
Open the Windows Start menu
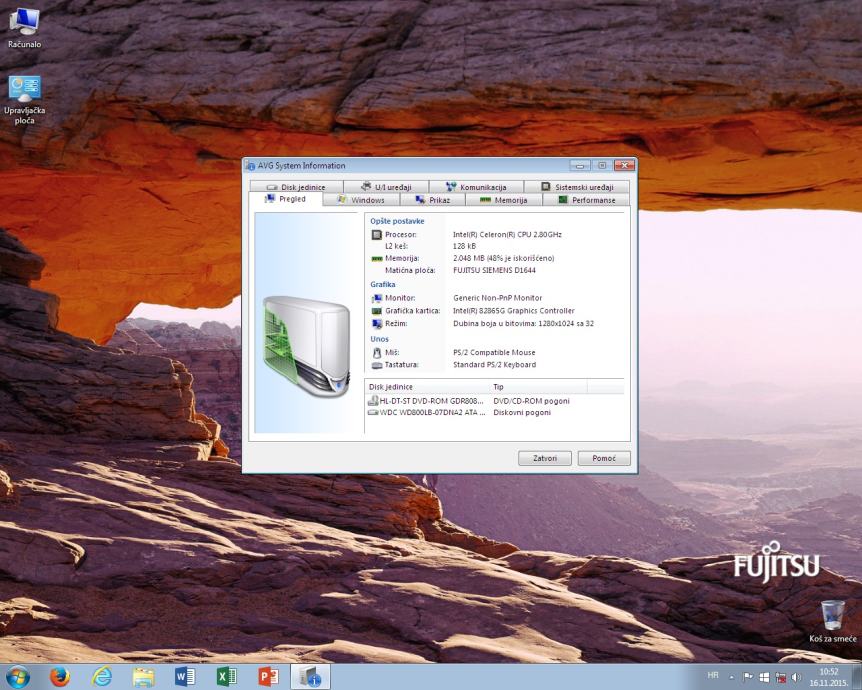[x=18, y=677]
